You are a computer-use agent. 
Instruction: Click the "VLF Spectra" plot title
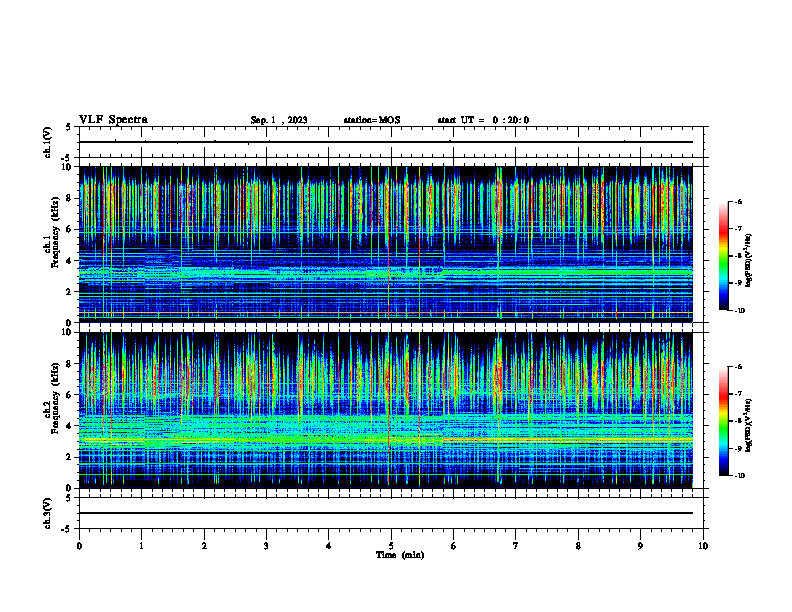113,120
